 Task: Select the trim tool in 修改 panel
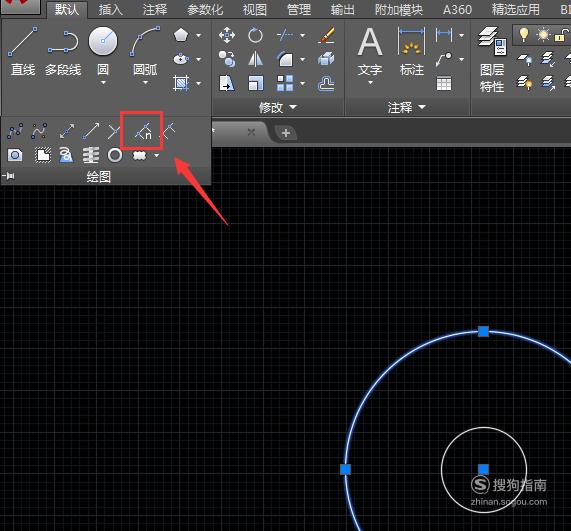pos(285,35)
